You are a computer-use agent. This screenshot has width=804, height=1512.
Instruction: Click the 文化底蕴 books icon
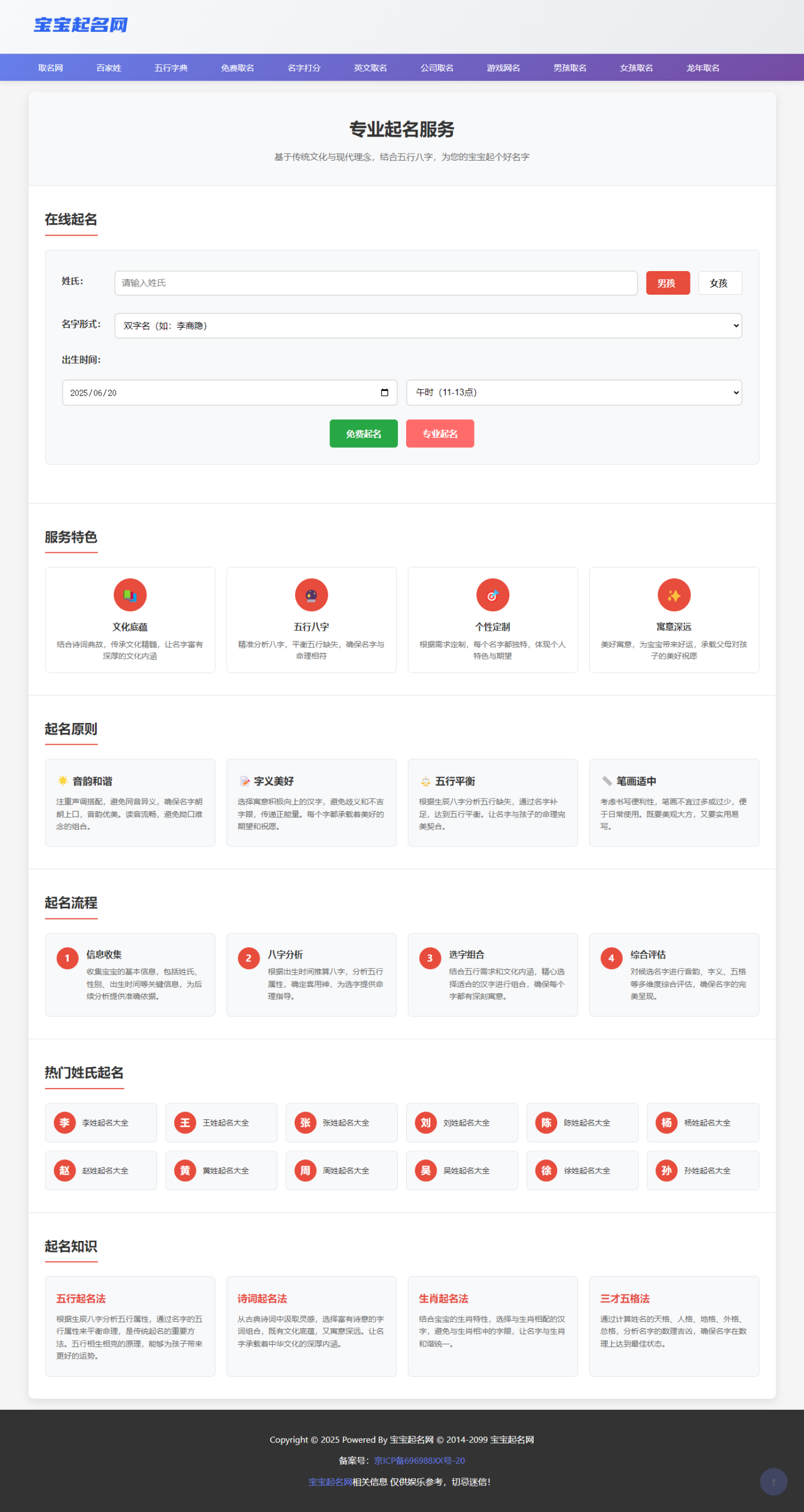pyautogui.click(x=130, y=595)
